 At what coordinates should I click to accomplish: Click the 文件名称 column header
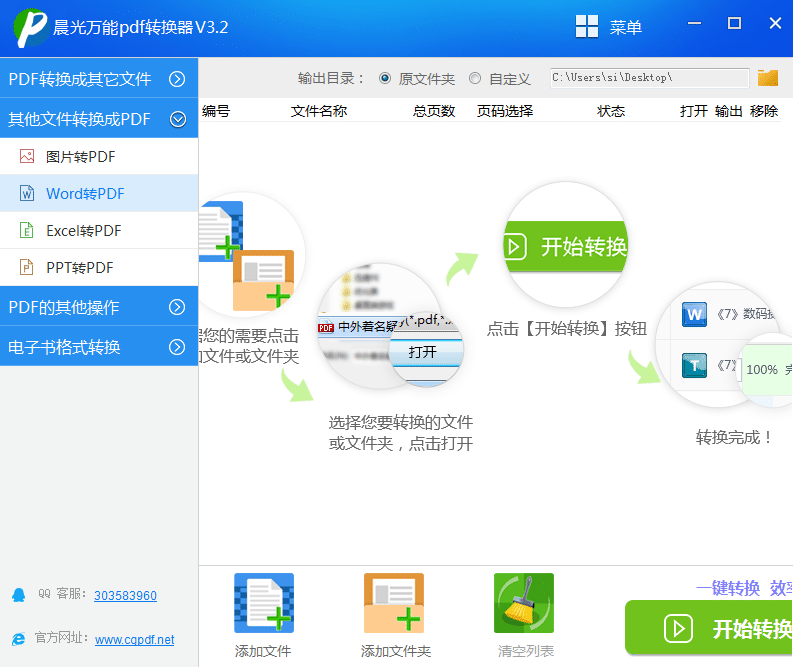pos(319,111)
